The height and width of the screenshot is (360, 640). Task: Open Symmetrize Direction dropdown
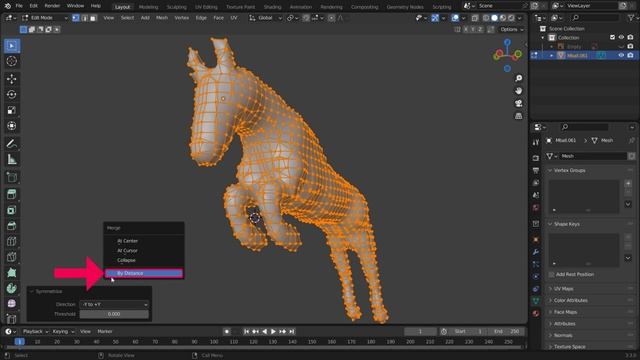point(114,304)
